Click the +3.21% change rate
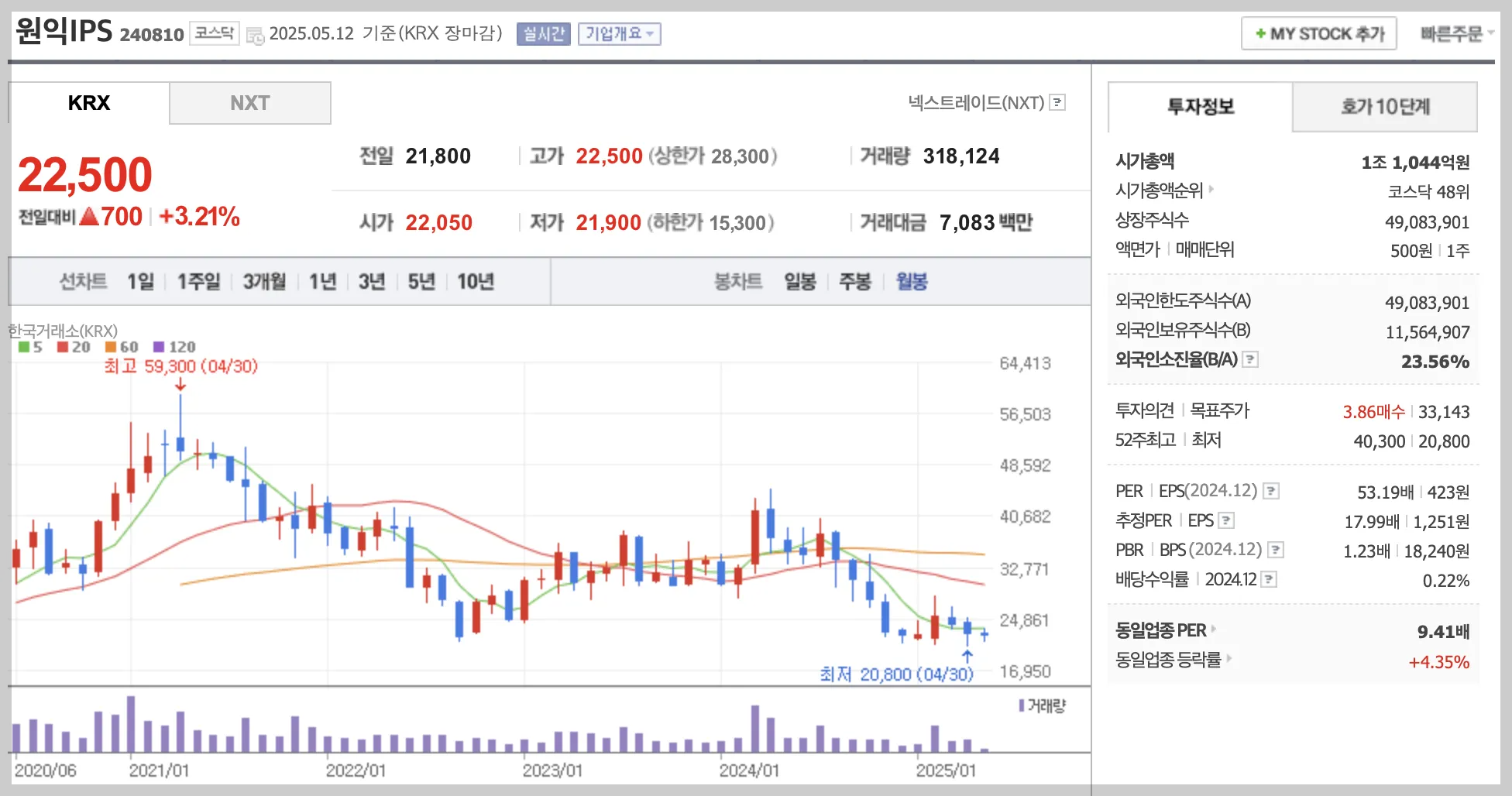 tap(199, 217)
